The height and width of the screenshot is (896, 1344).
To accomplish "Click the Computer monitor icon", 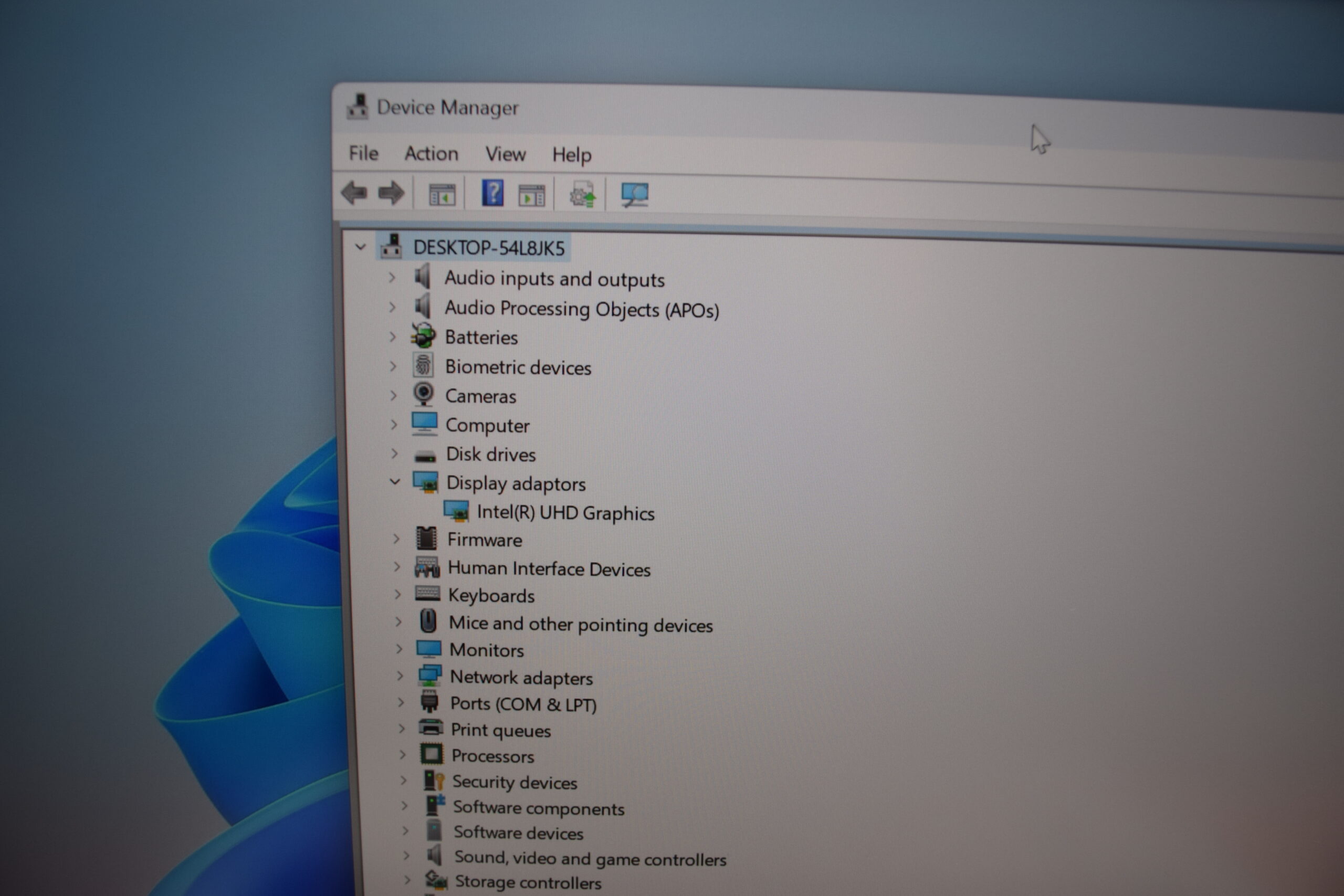I will pyautogui.click(x=425, y=424).
